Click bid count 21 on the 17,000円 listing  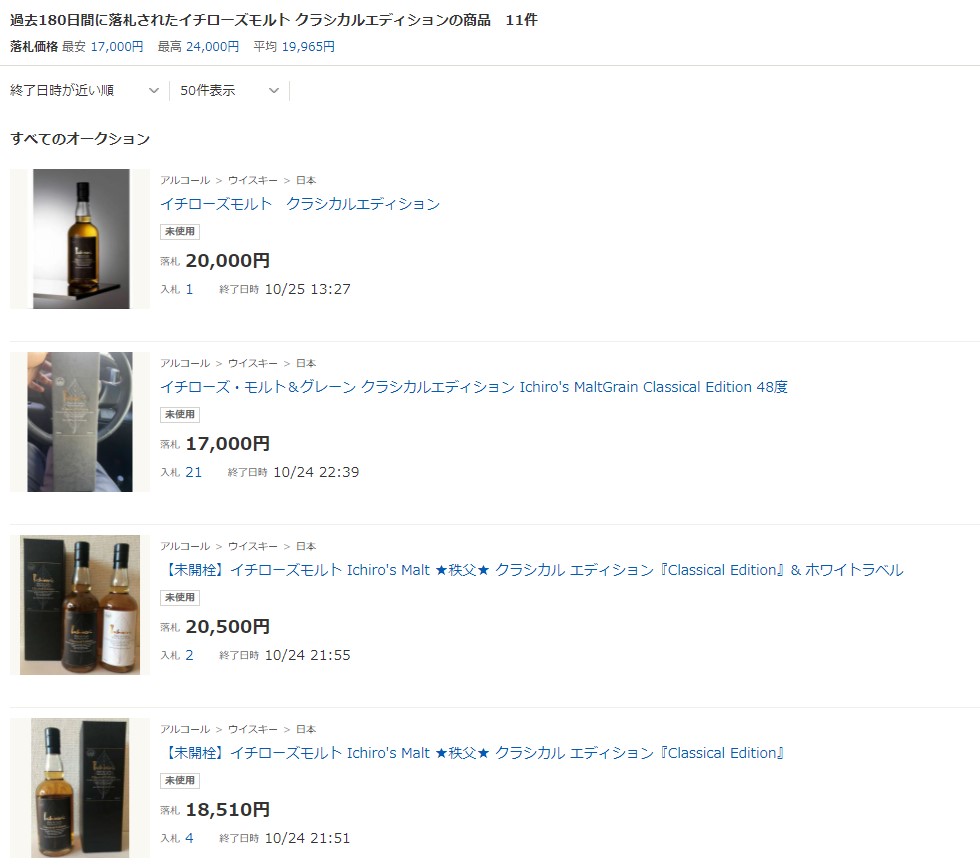194,472
